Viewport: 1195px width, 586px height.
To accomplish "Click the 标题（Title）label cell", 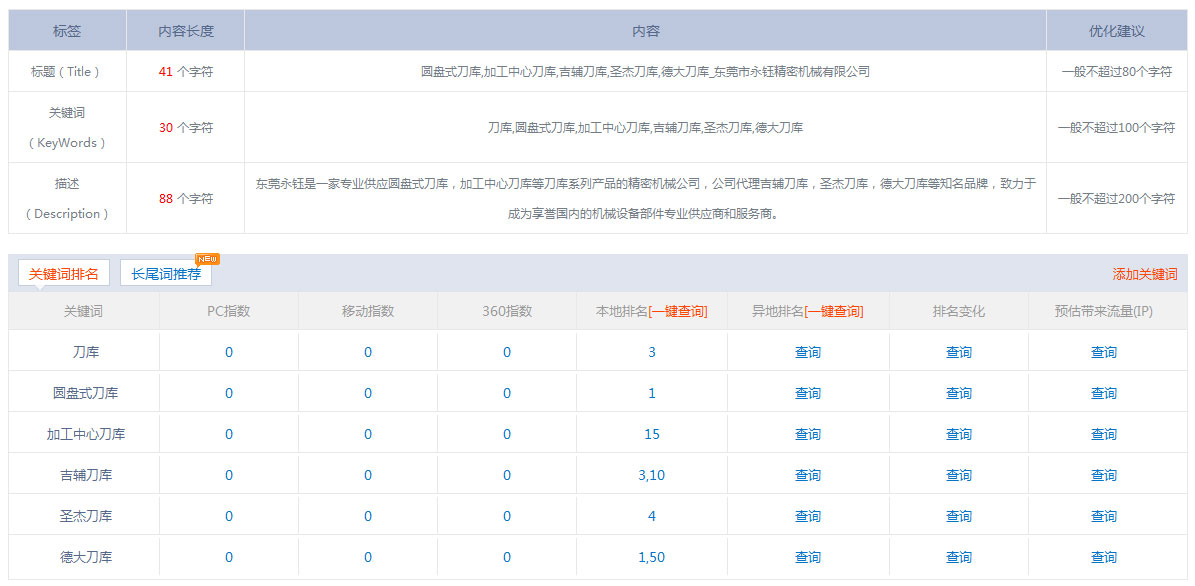I will click(x=67, y=72).
